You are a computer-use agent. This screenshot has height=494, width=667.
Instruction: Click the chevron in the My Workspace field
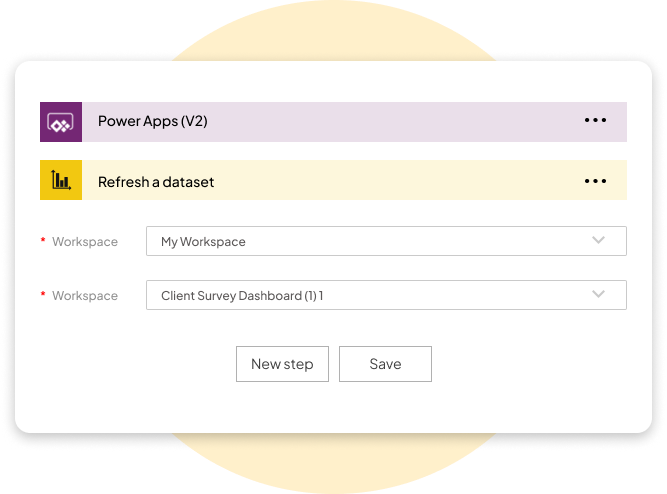tap(598, 241)
